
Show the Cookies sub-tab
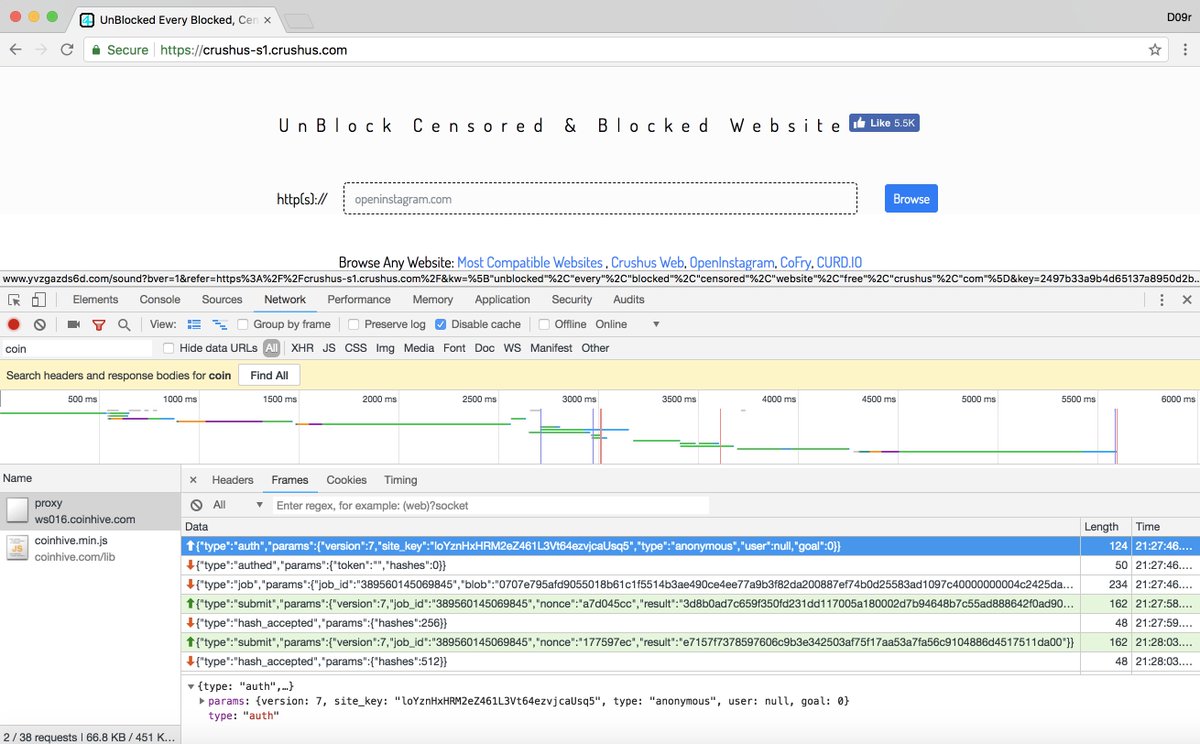pyautogui.click(x=347, y=480)
